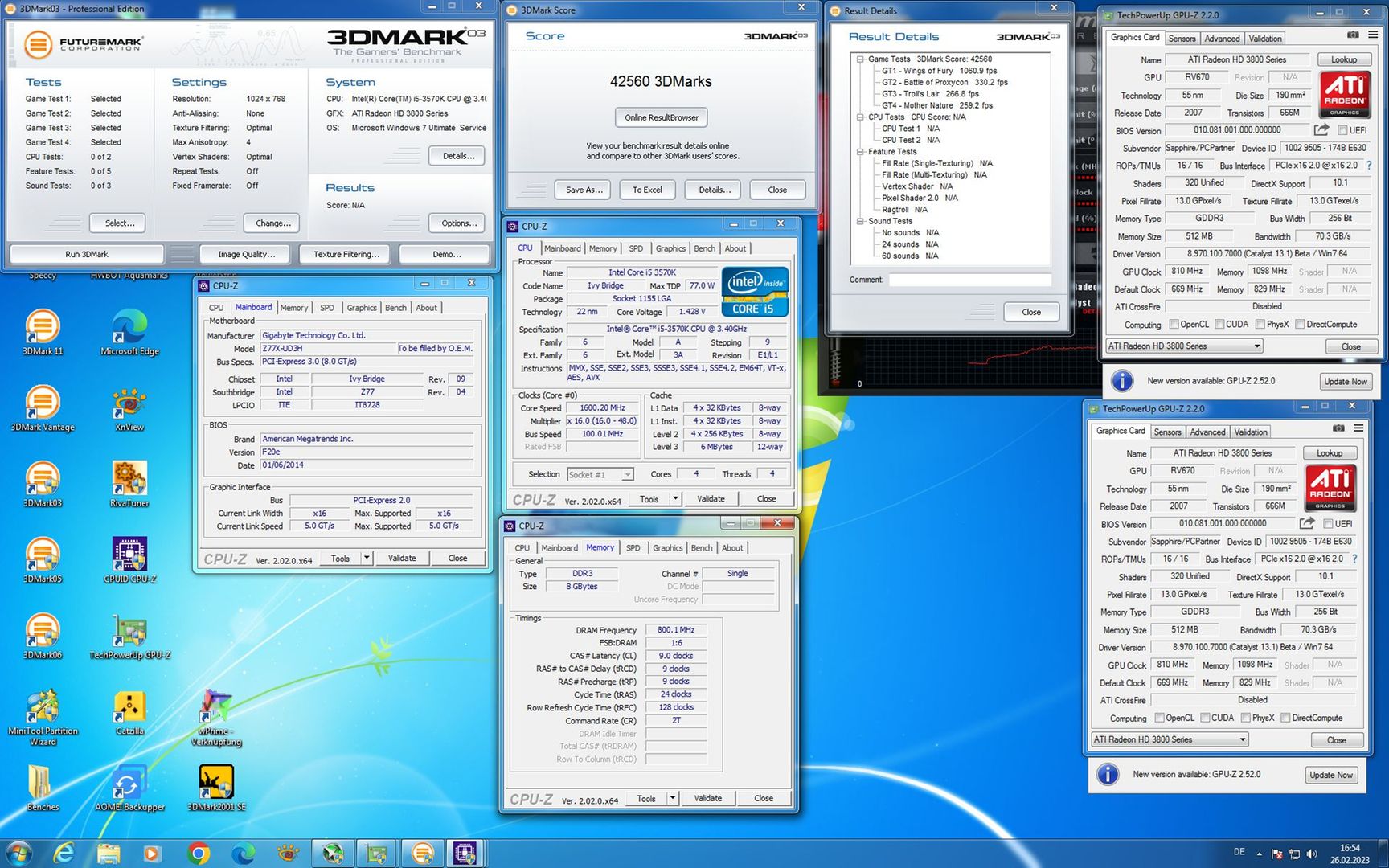
Task: Select the GT3 - Troll's Lair result row
Action: click(x=930, y=93)
